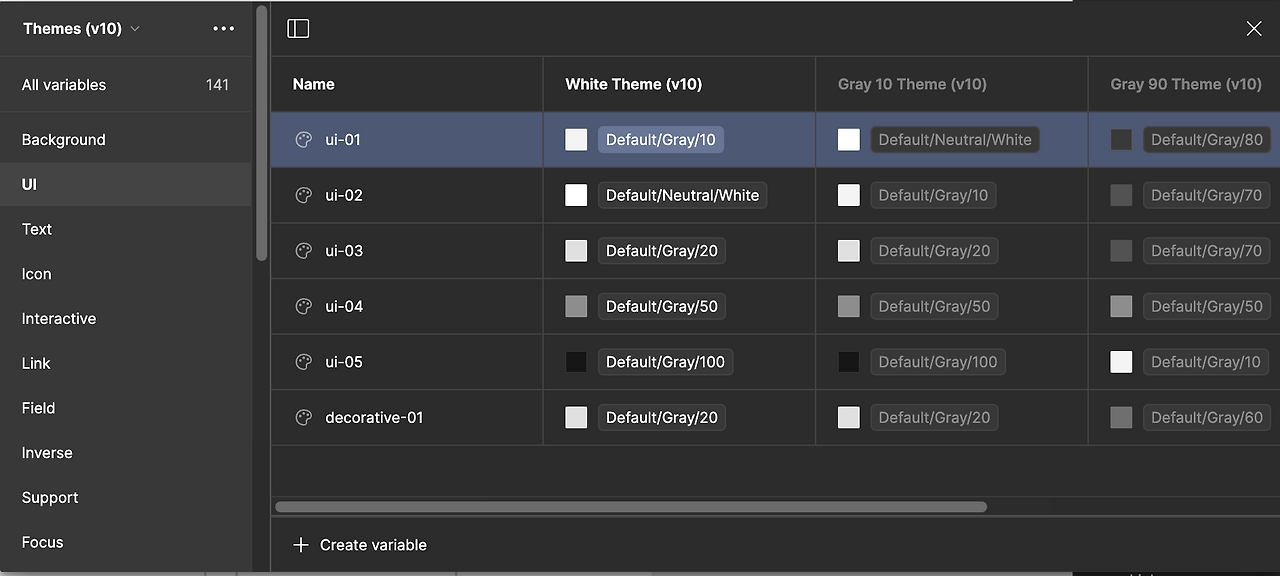The width and height of the screenshot is (1280, 576).
Task: Switch to the Interactive variables group
Action: click(x=58, y=318)
